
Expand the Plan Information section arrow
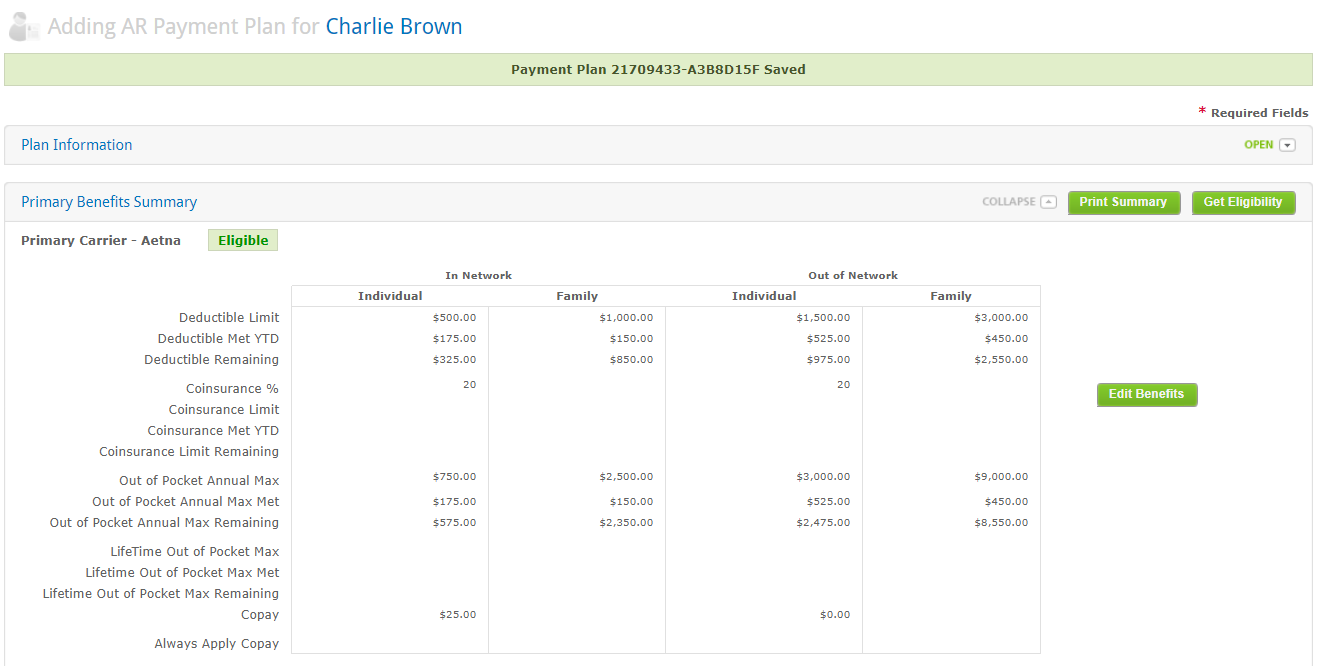click(1287, 145)
